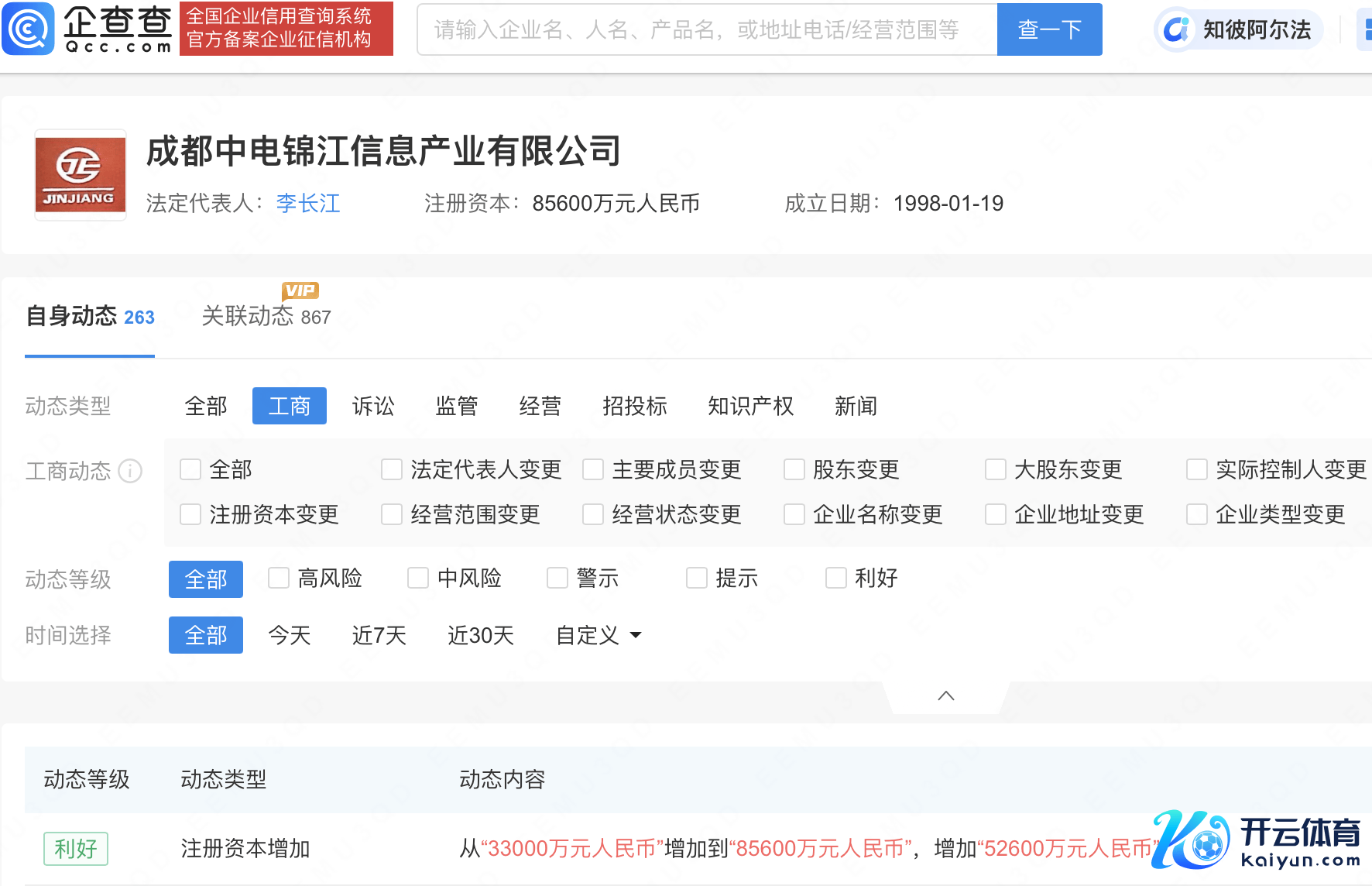Select 近30天 time filter

(480, 635)
